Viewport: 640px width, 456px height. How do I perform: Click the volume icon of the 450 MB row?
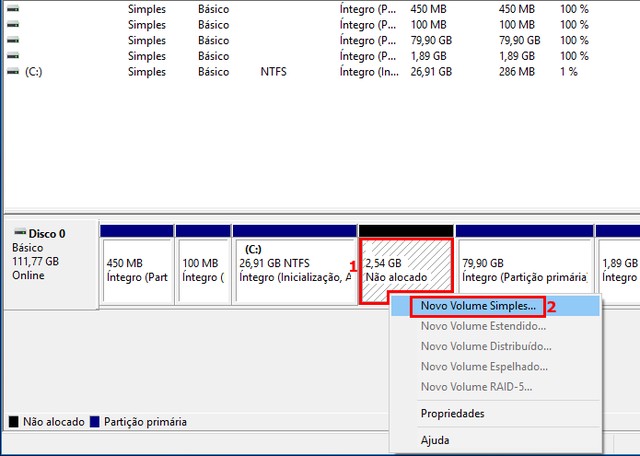click(13, 9)
